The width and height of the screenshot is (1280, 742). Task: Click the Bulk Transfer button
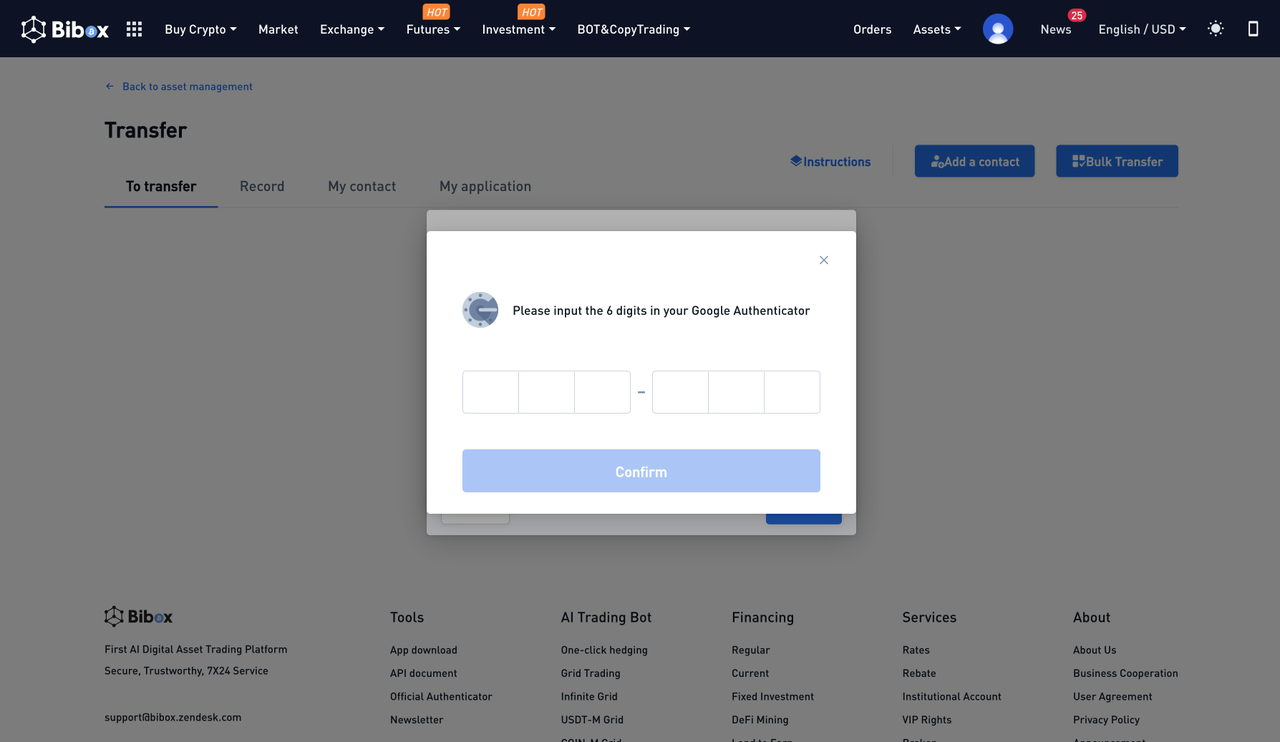[x=1117, y=161]
